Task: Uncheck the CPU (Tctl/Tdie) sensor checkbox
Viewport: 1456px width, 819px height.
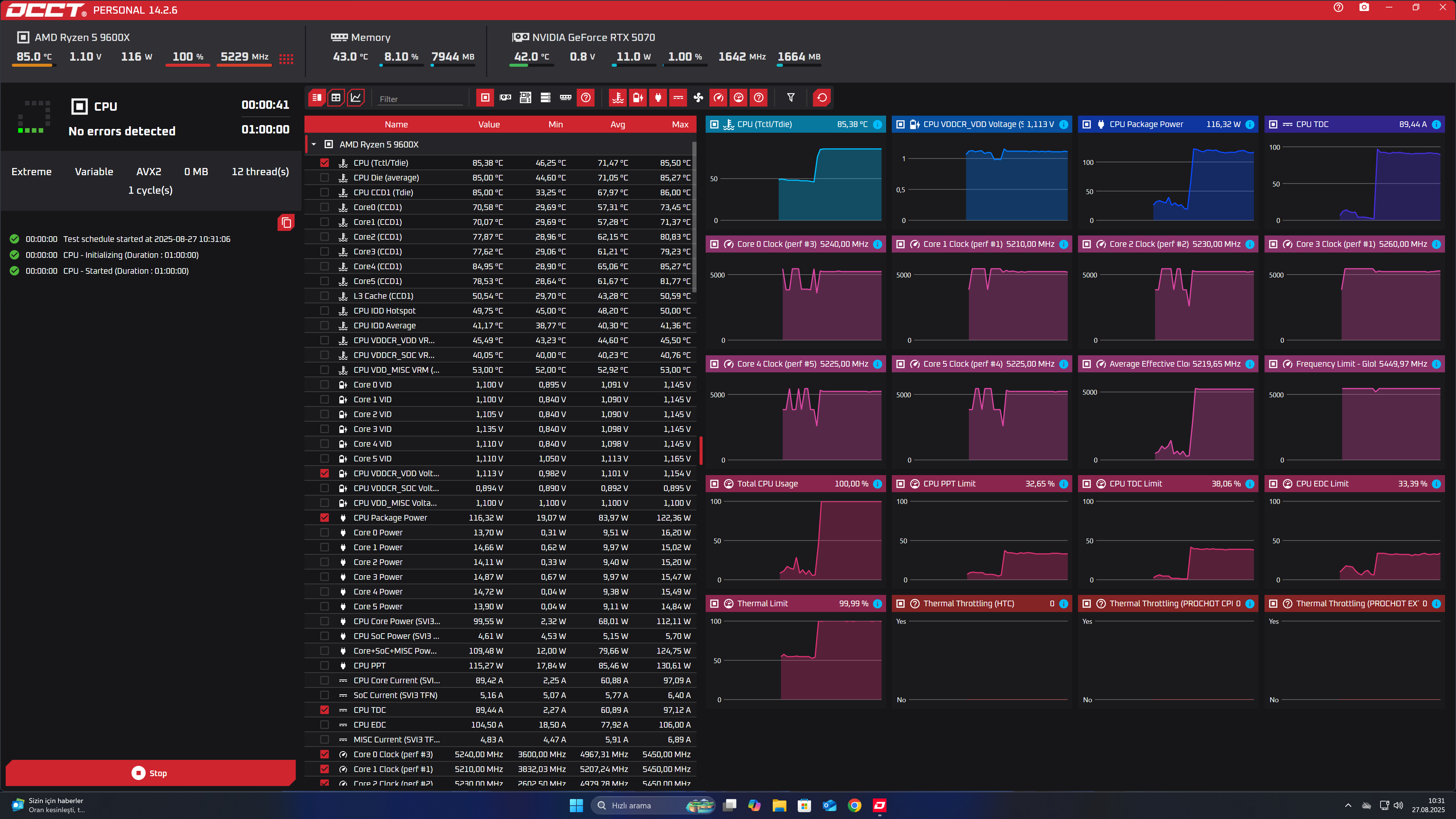Action: click(325, 163)
